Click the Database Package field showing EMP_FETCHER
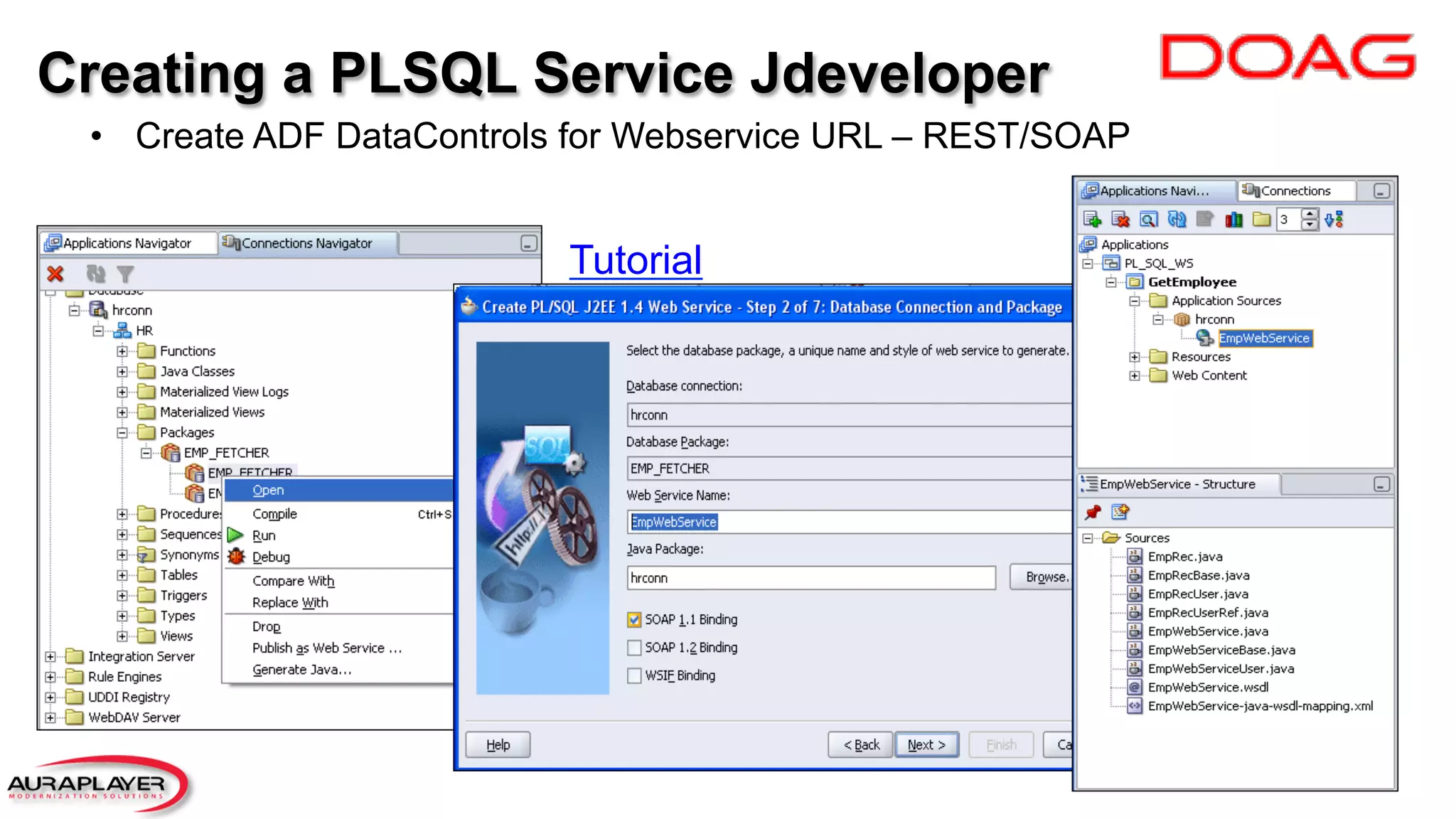This screenshot has width=1456, height=819. [849, 469]
